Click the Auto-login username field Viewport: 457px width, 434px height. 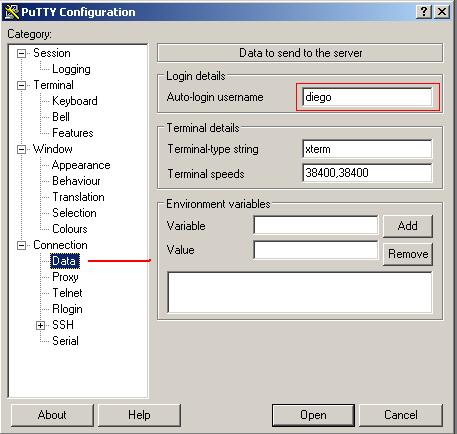coord(367,97)
